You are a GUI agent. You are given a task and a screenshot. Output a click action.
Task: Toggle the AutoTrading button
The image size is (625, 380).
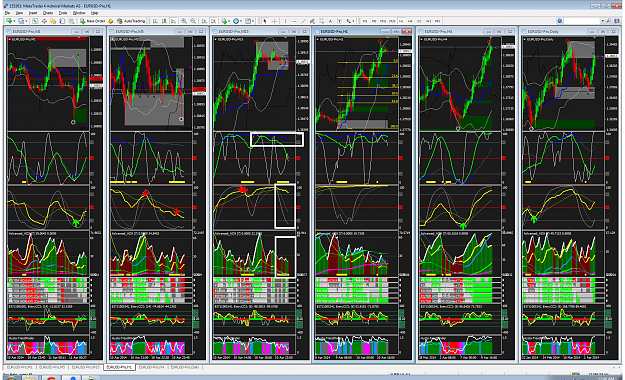[x=131, y=21]
